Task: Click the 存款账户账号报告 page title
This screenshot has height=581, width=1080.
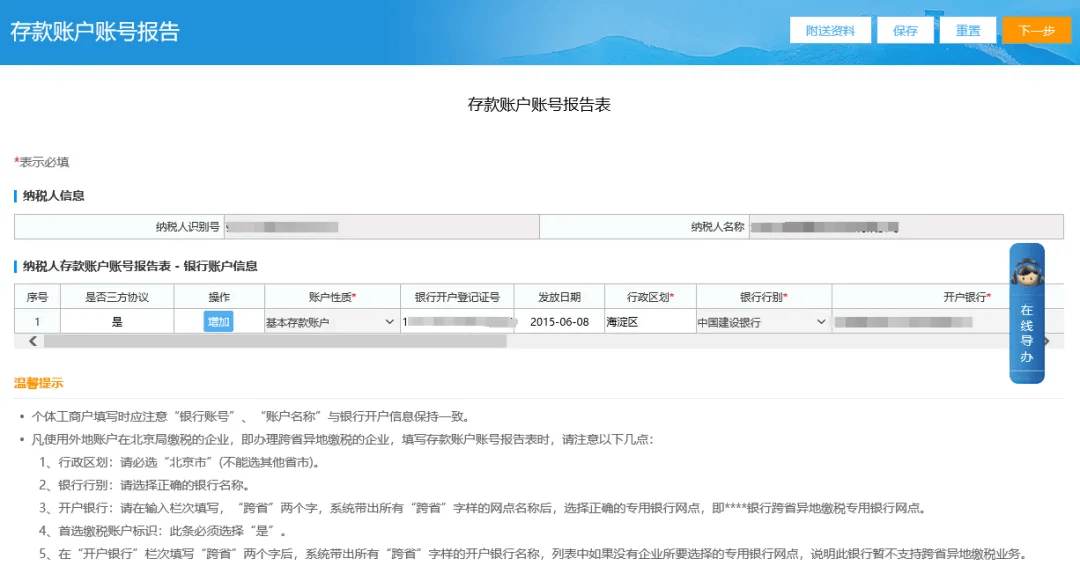Action: pyautogui.click(x=94, y=29)
